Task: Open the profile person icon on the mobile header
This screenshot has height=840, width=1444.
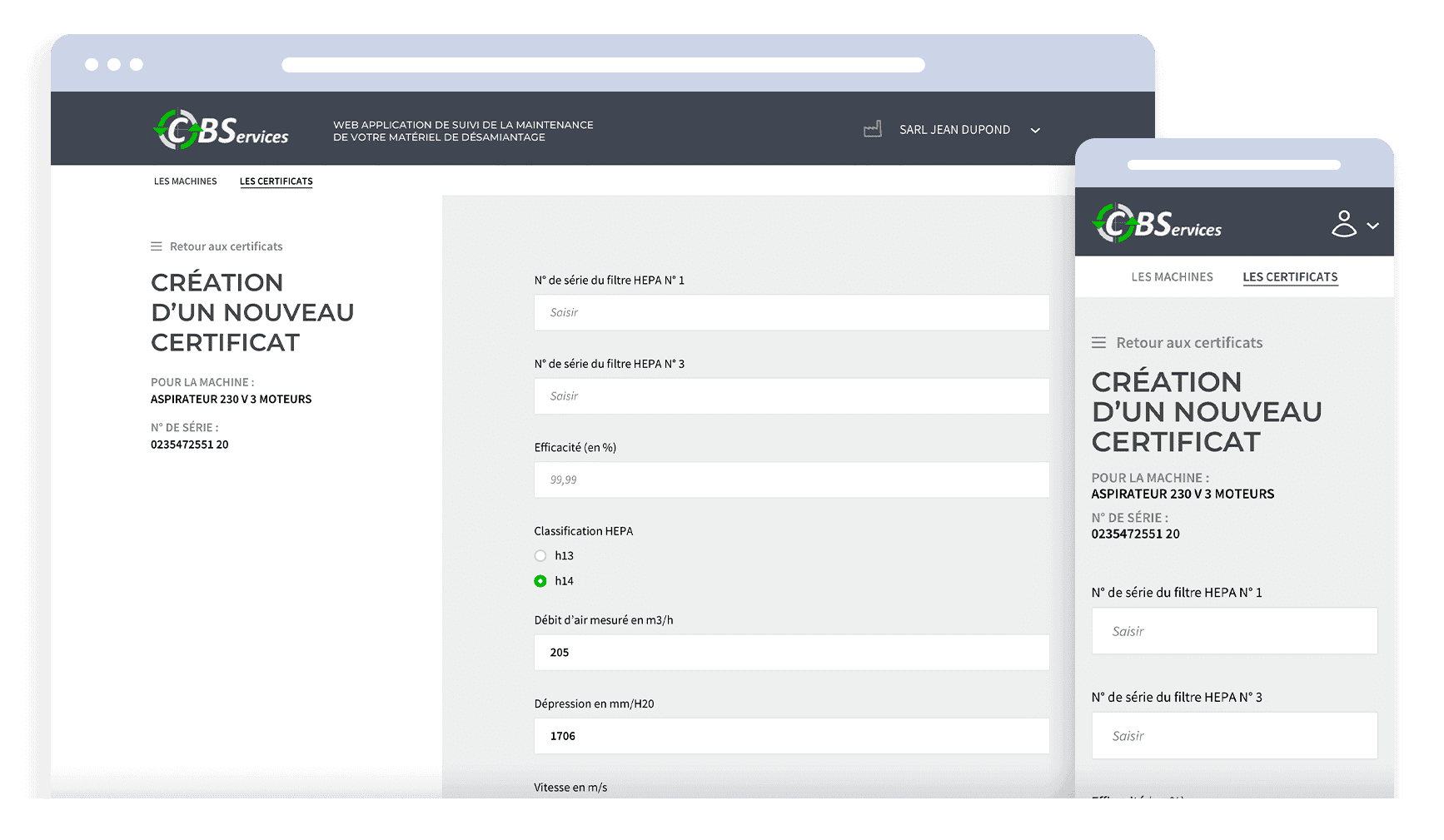Action: (x=1344, y=223)
